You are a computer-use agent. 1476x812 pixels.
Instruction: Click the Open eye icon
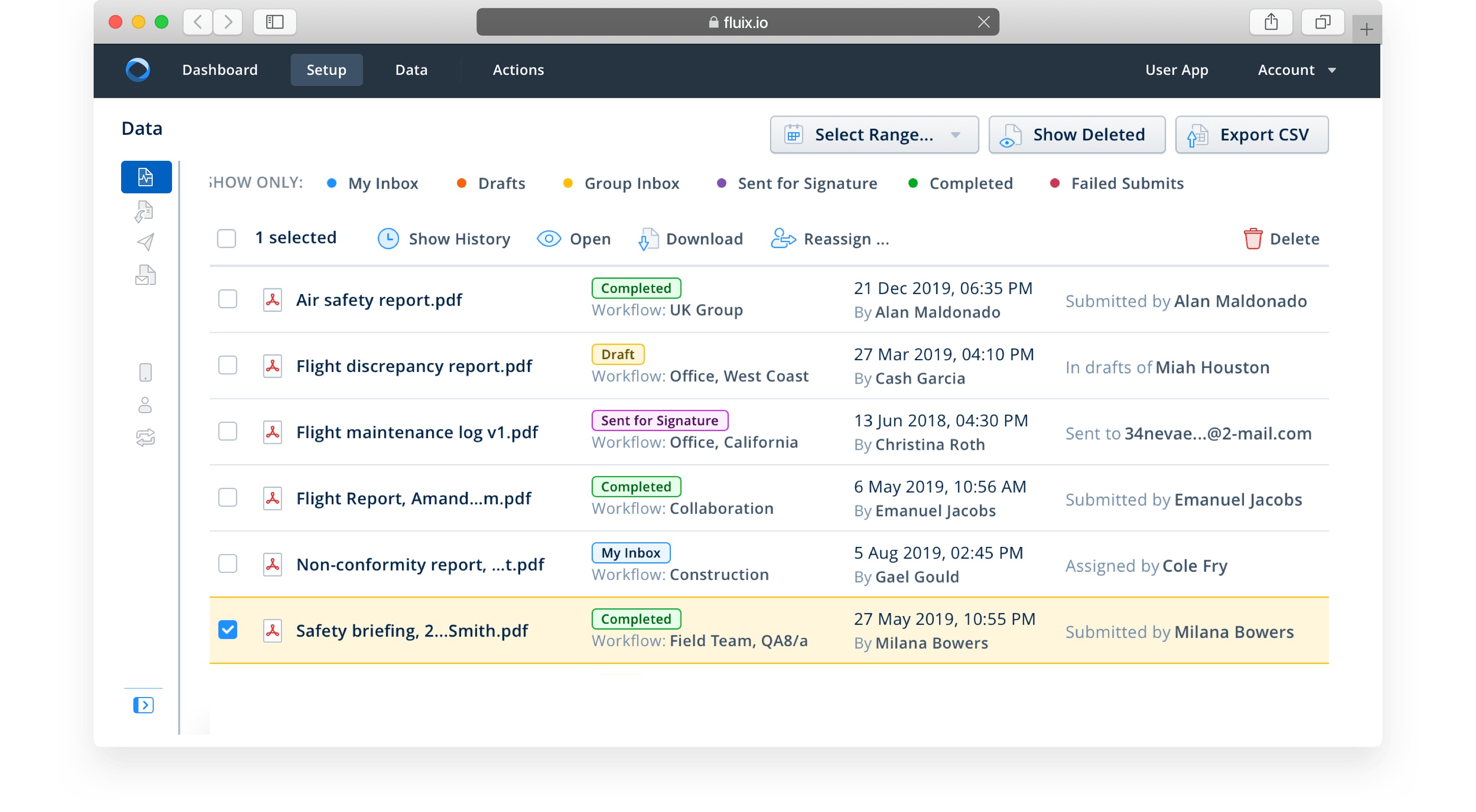[548, 239]
